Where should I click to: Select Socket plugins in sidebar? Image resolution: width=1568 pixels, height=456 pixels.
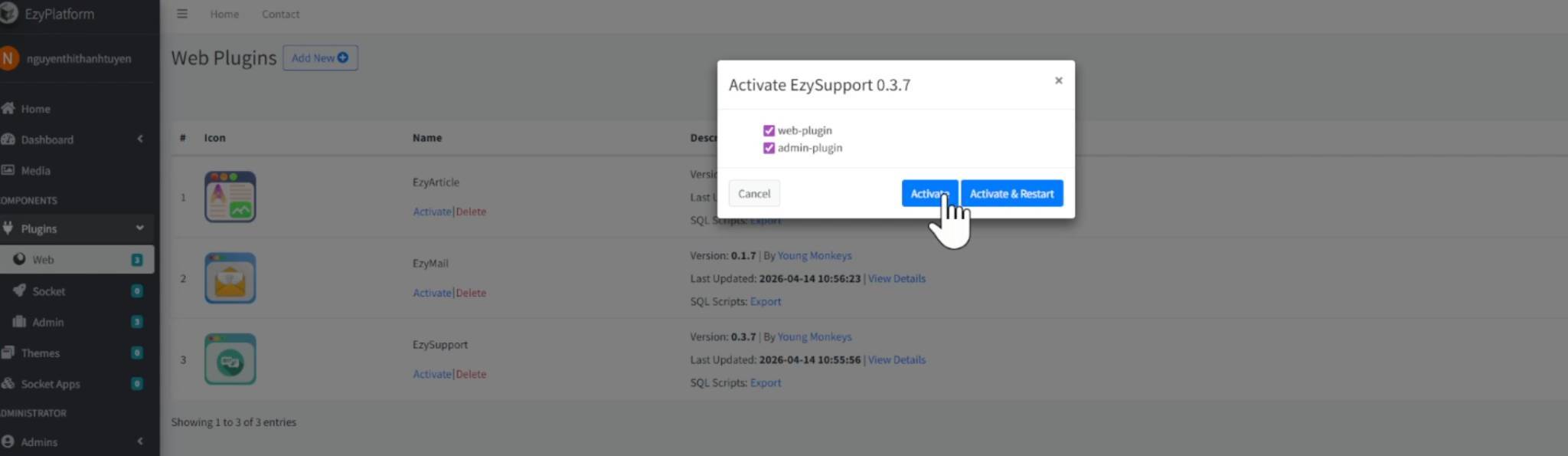(48, 291)
